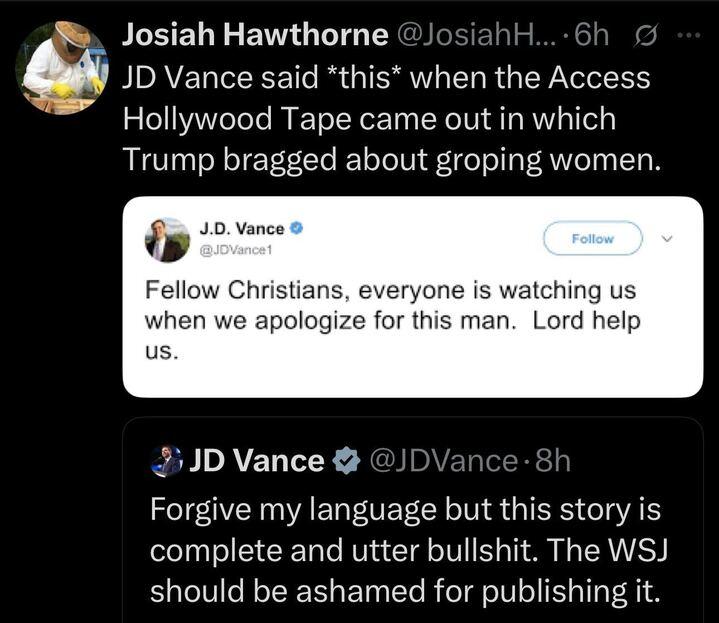Click the tweet text about Access Hollywood Tape
This screenshot has width=719, height=623.
[391, 118]
